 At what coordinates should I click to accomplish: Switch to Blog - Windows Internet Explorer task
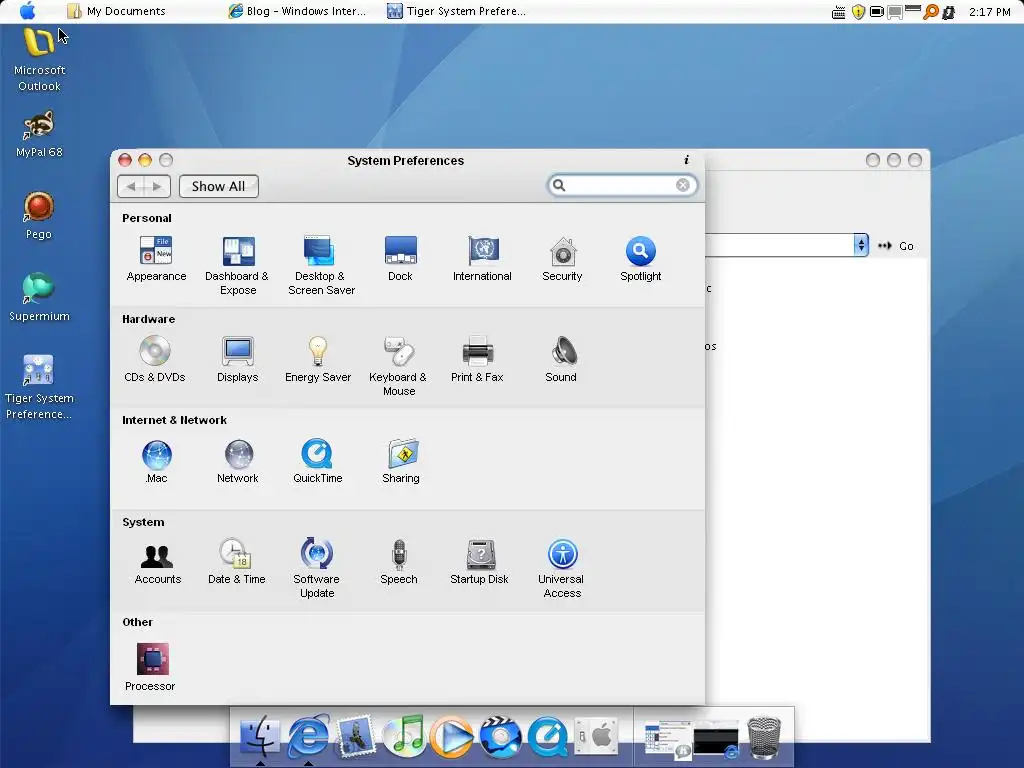pos(297,11)
